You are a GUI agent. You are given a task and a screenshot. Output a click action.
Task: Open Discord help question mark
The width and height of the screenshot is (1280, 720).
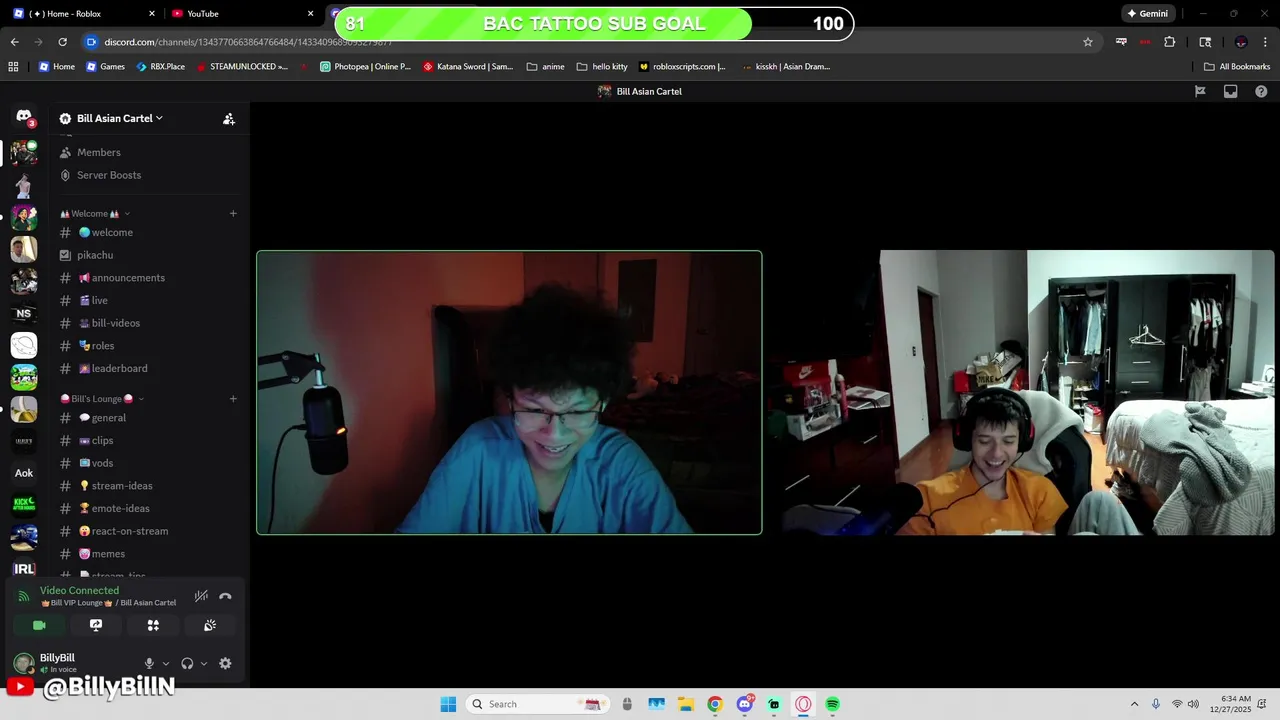[x=1261, y=91]
